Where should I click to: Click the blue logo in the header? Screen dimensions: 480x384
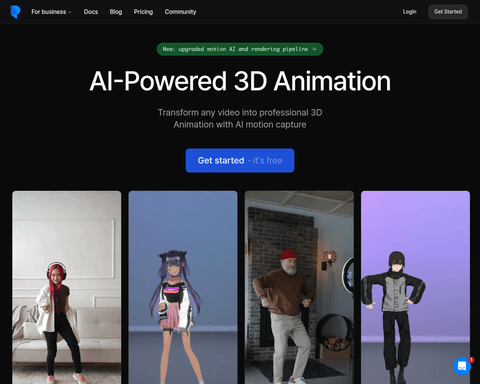(15, 12)
